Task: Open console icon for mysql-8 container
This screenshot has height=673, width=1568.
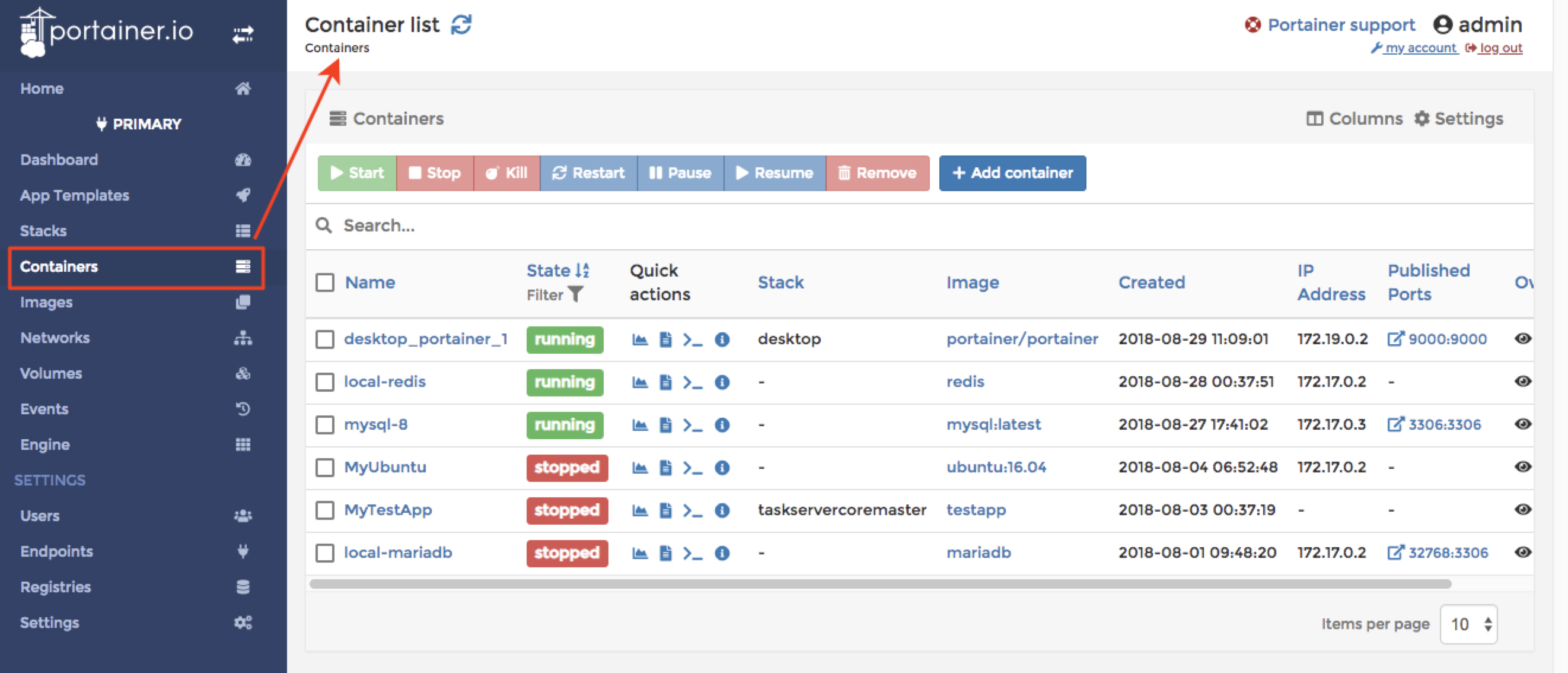Action: tap(692, 424)
